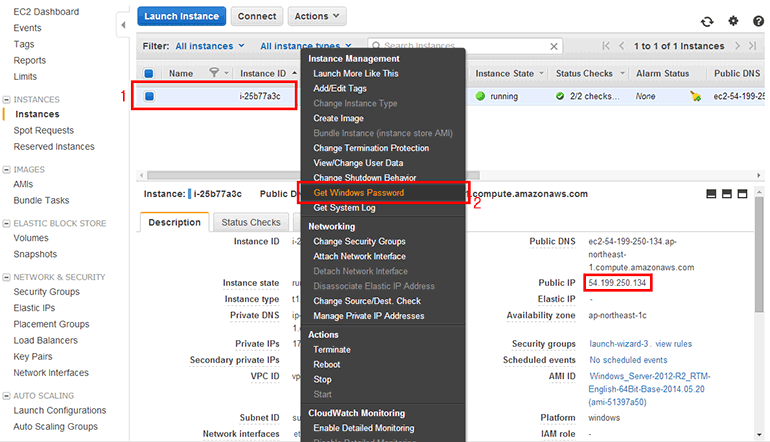Open the Actions dropdown button
770x442 pixels.
(317, 17)
